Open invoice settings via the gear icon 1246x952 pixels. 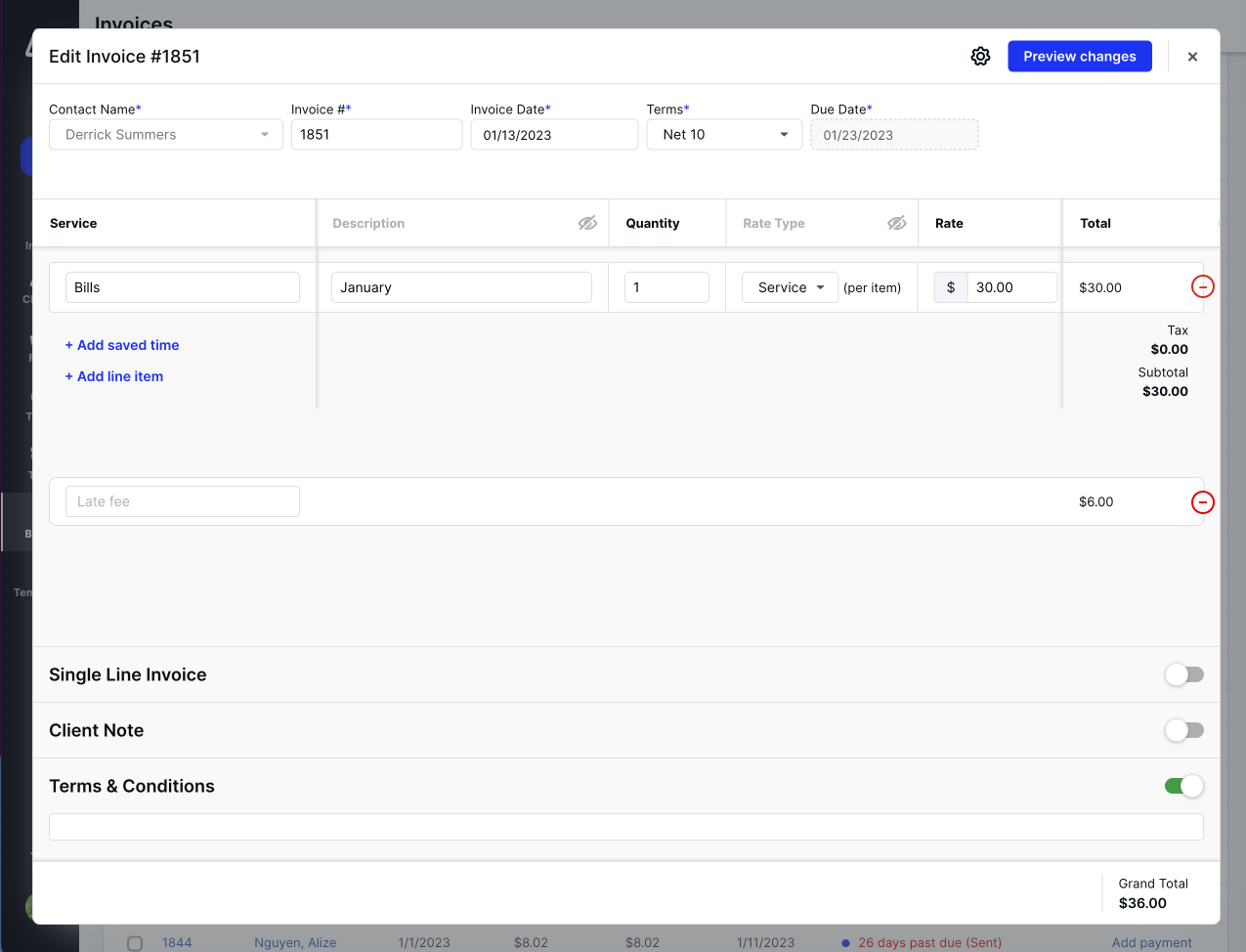(980, 56)
